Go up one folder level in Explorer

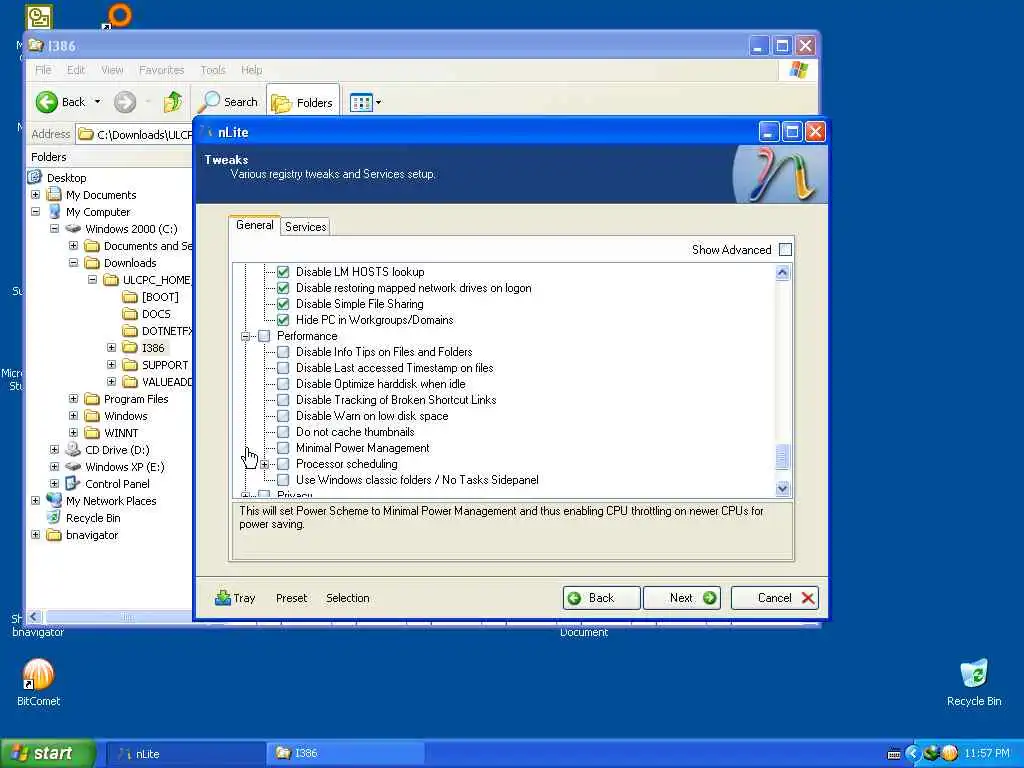click(173, 102)
